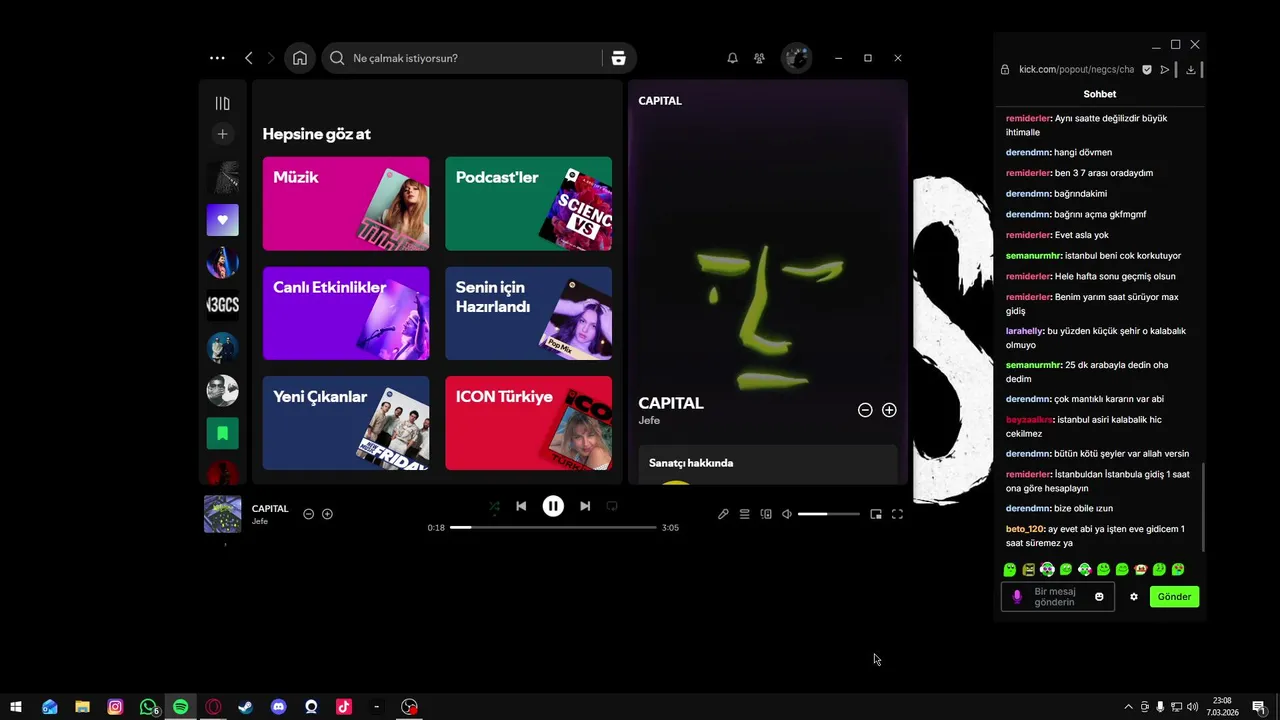
Task: Expand Your Library sidebar
Action: point(223,103)
